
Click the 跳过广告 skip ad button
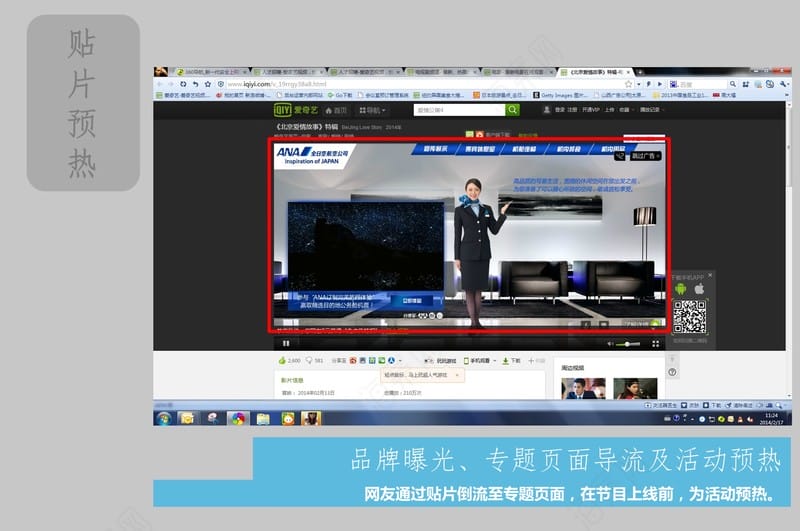pyautogui.click(x=645, y=156)
